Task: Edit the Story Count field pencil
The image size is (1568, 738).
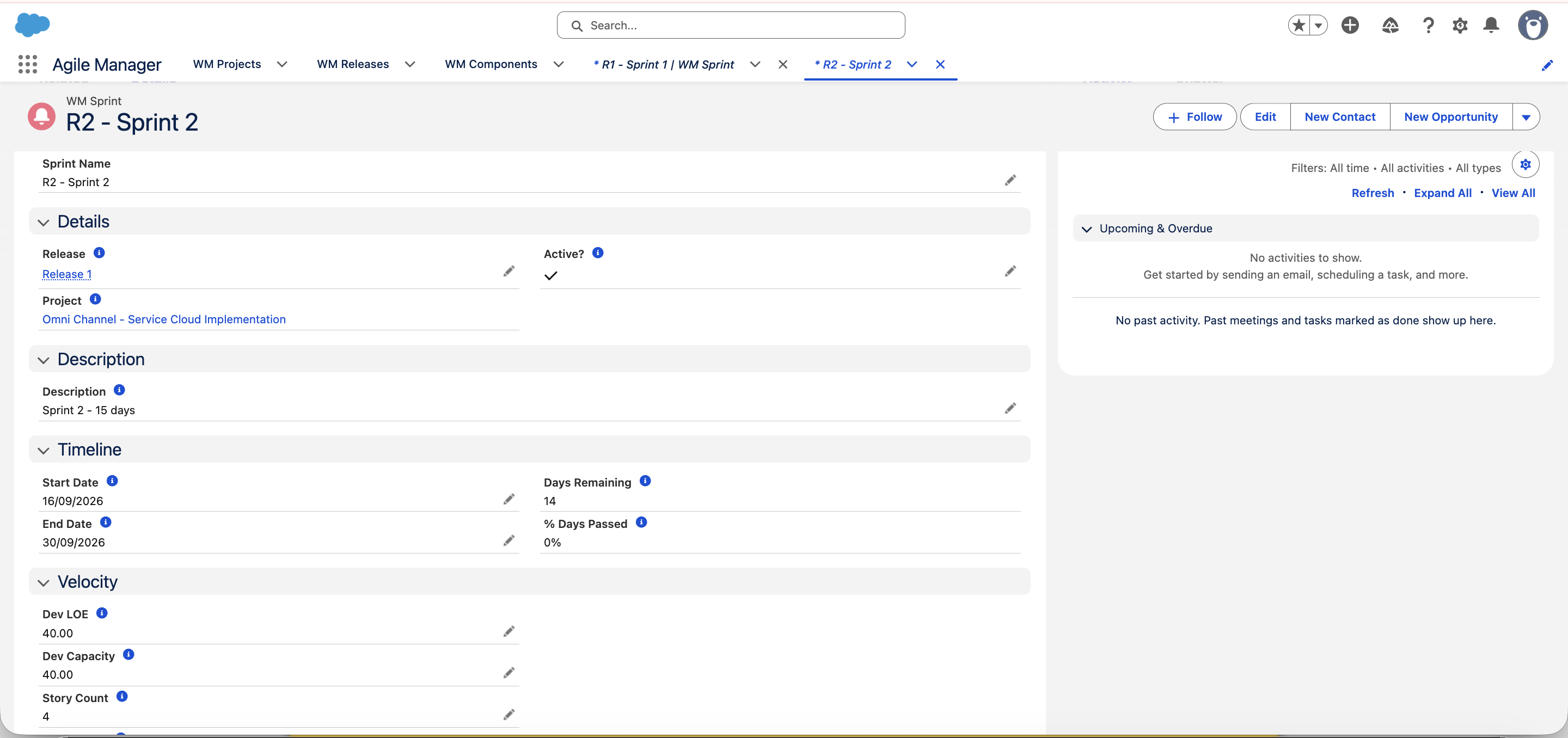Action: 509,714
